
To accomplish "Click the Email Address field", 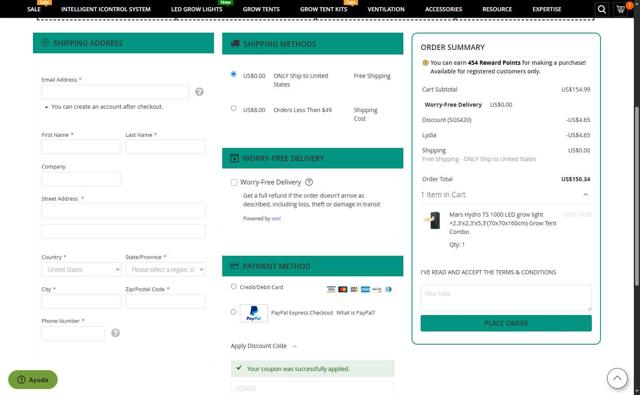I will [x=115, y=92].
